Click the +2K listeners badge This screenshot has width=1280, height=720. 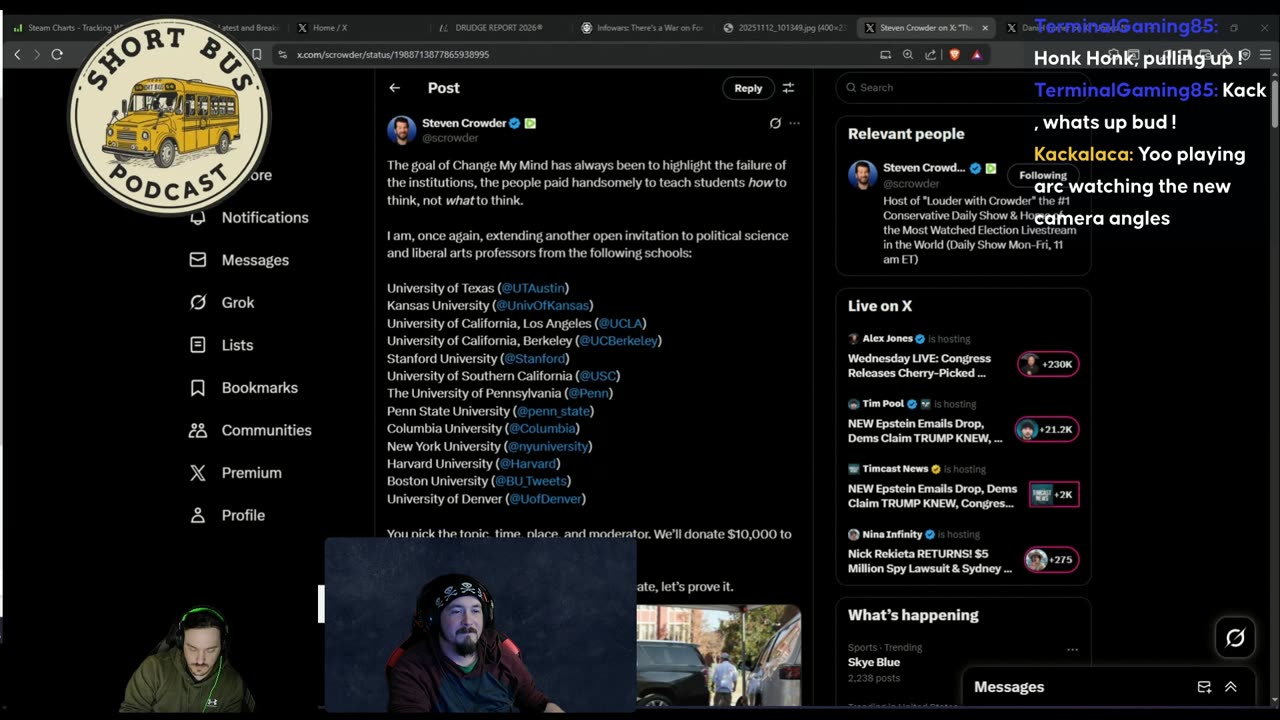[x=1054, y=494]
